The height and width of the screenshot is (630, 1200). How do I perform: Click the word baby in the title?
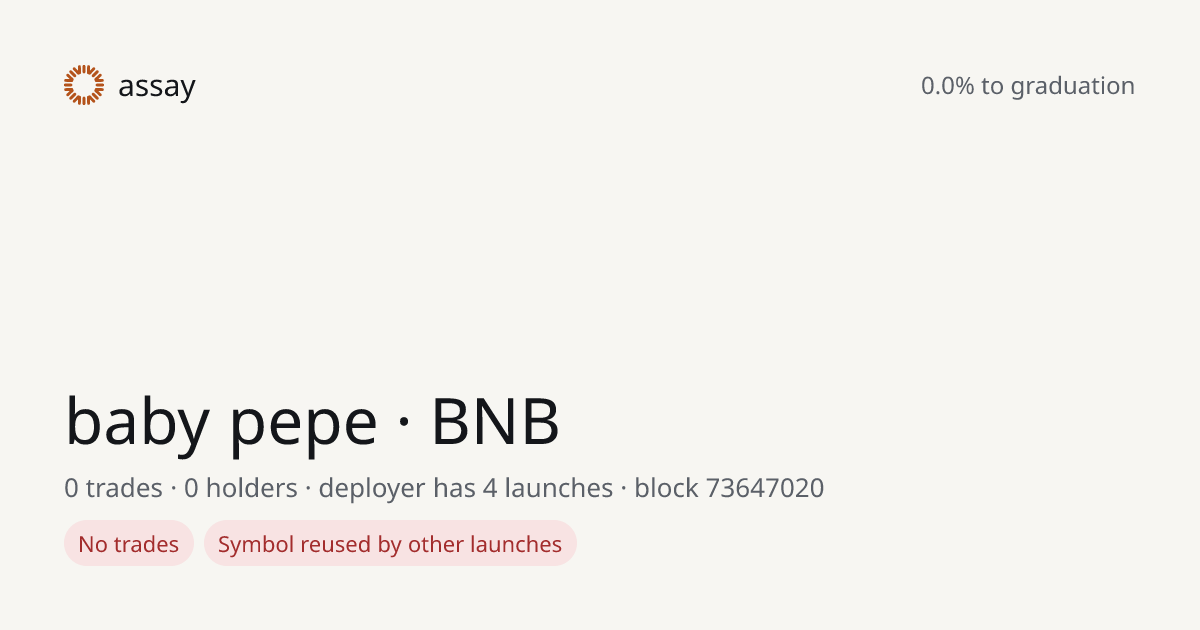(x=138, y=423)
